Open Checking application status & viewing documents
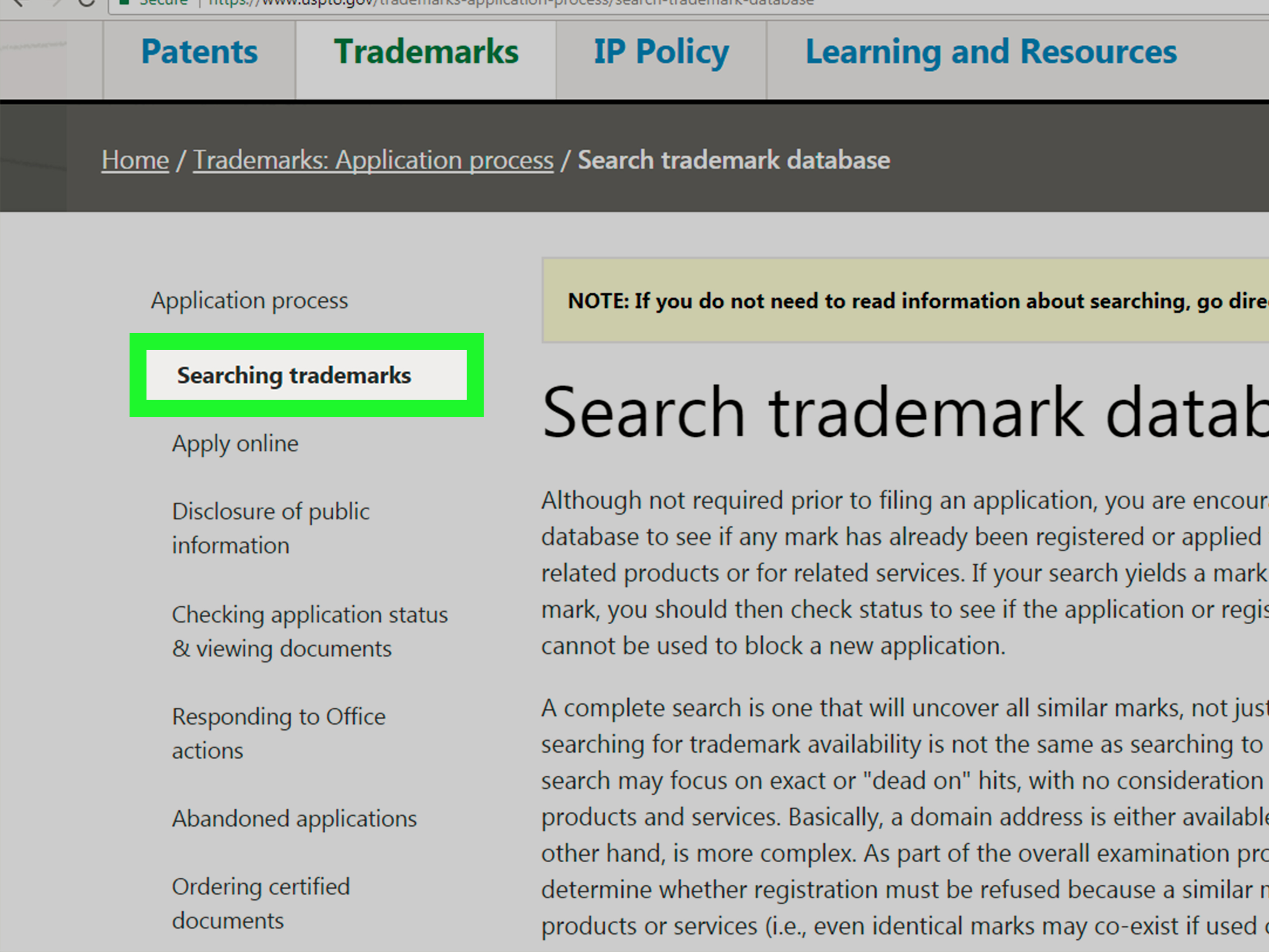Image resolution: width=1269 pixels, height=952 pixels. 310,631
